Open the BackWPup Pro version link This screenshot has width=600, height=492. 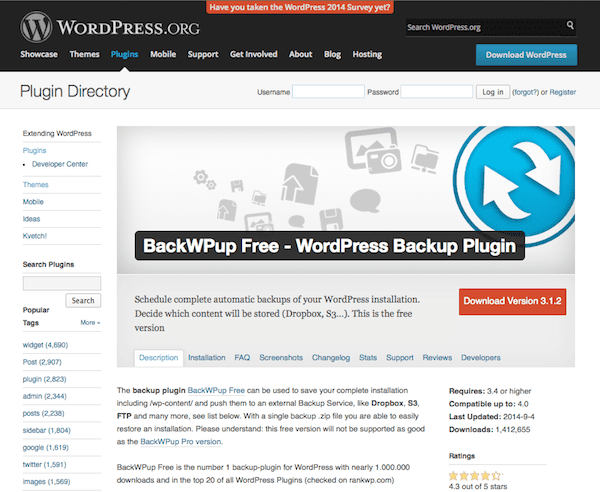pos(181,441)
